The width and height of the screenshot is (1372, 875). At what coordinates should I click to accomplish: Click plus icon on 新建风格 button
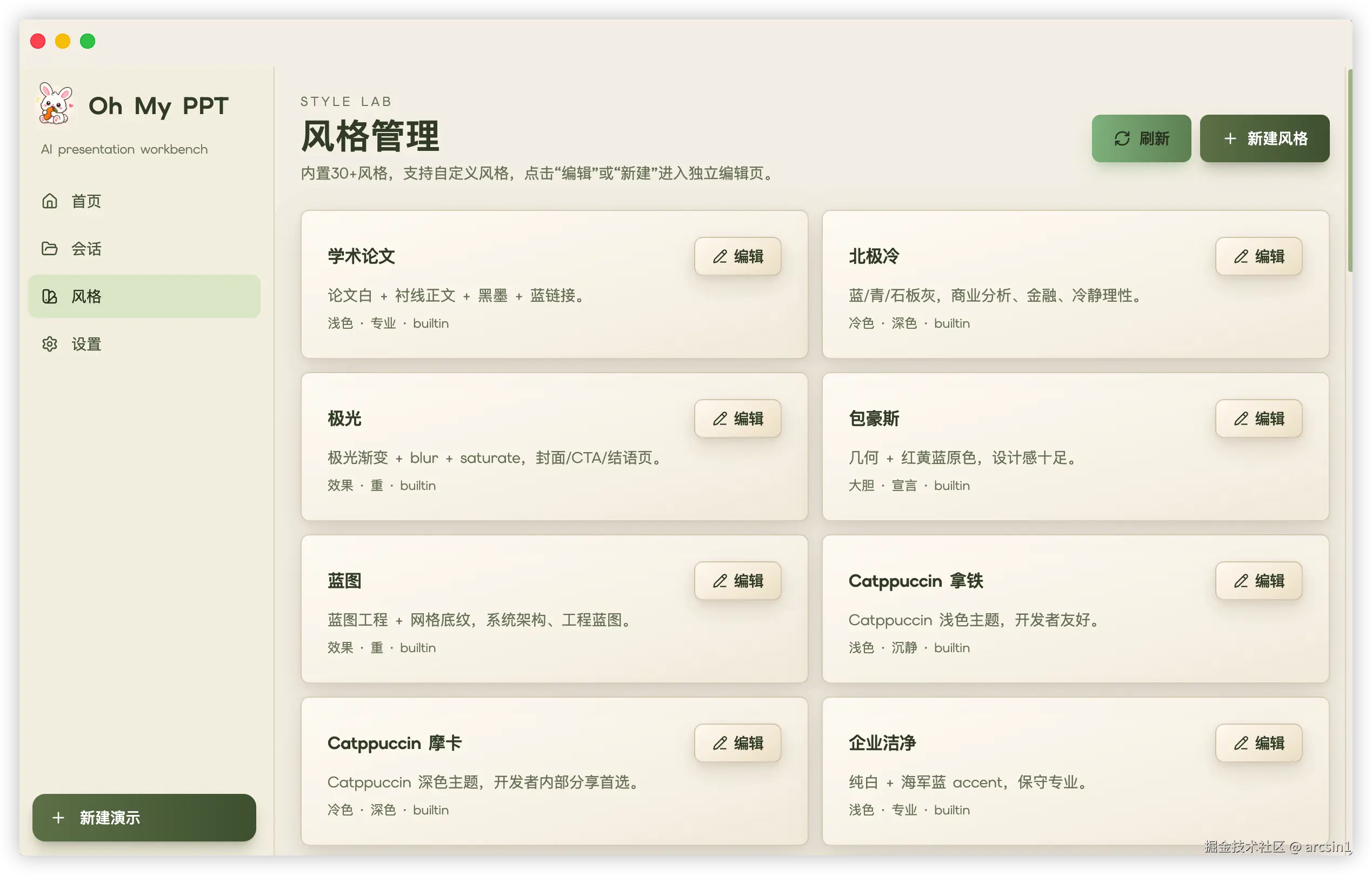1230,138
